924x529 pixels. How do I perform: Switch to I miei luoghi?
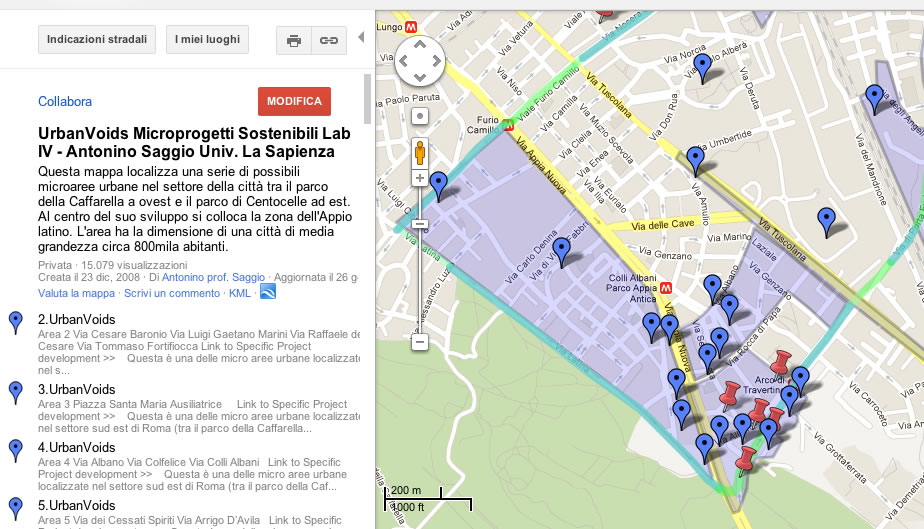click(x=207, y=40)
